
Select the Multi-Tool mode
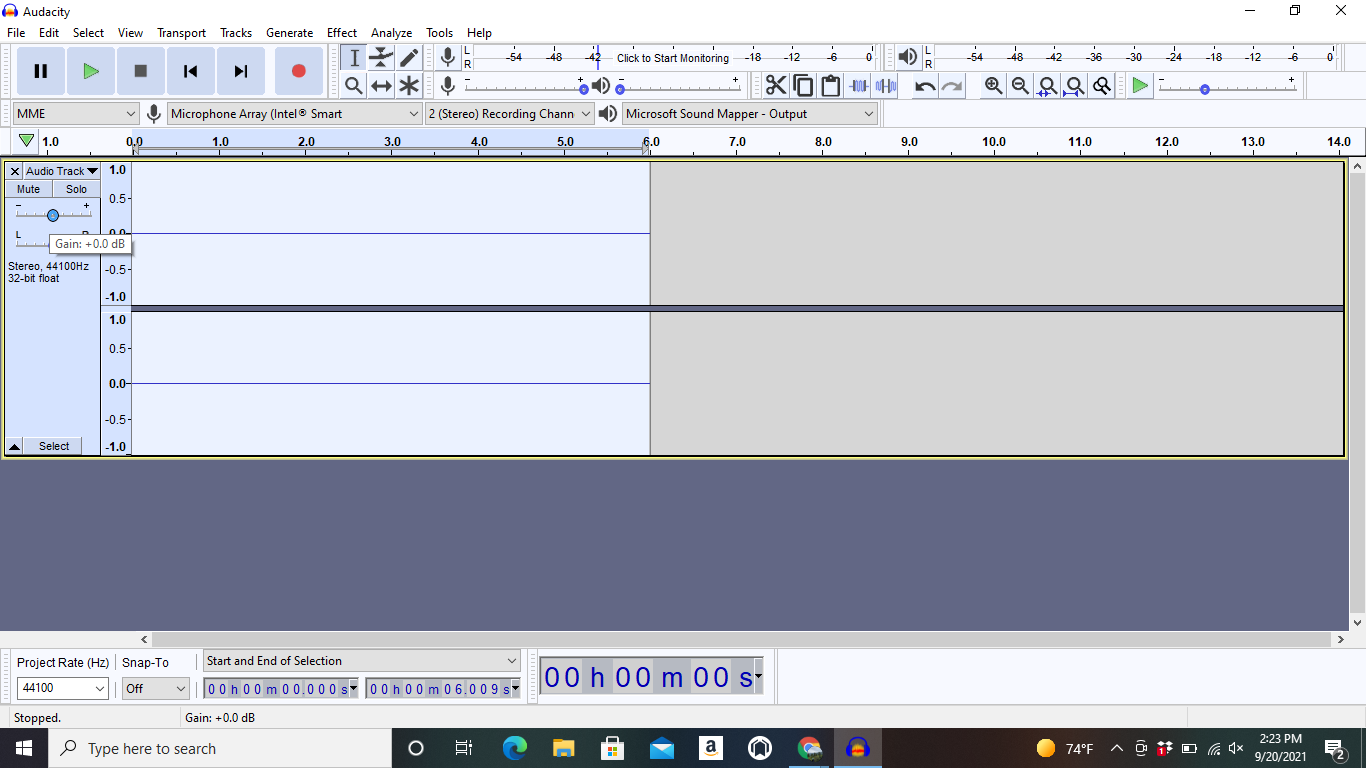click(x=409, y=85)
